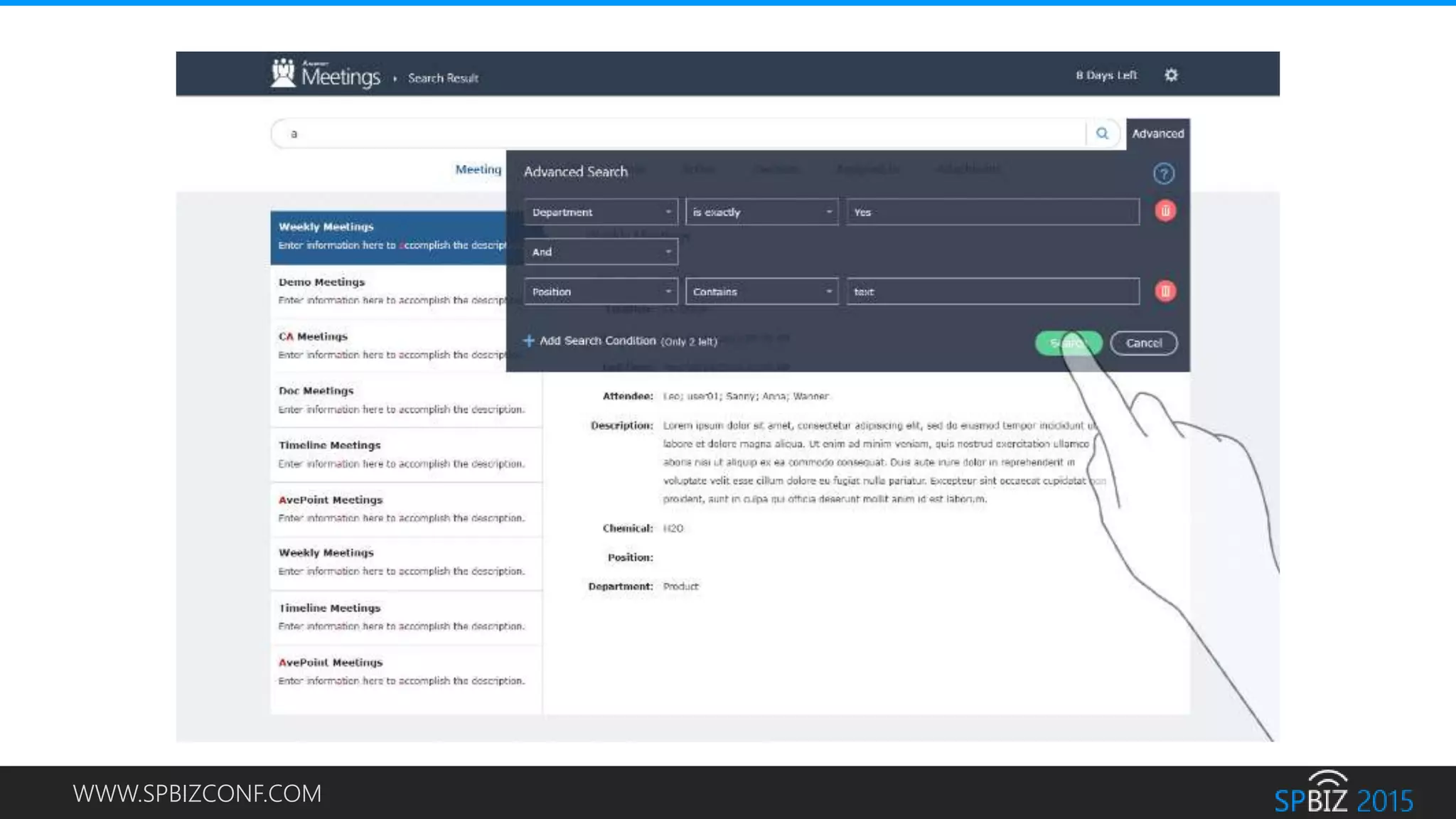The height and width of the screenshot is (819, 1456).
Task: Click the magnifier search icon
Action: [x=1102, y=133]
